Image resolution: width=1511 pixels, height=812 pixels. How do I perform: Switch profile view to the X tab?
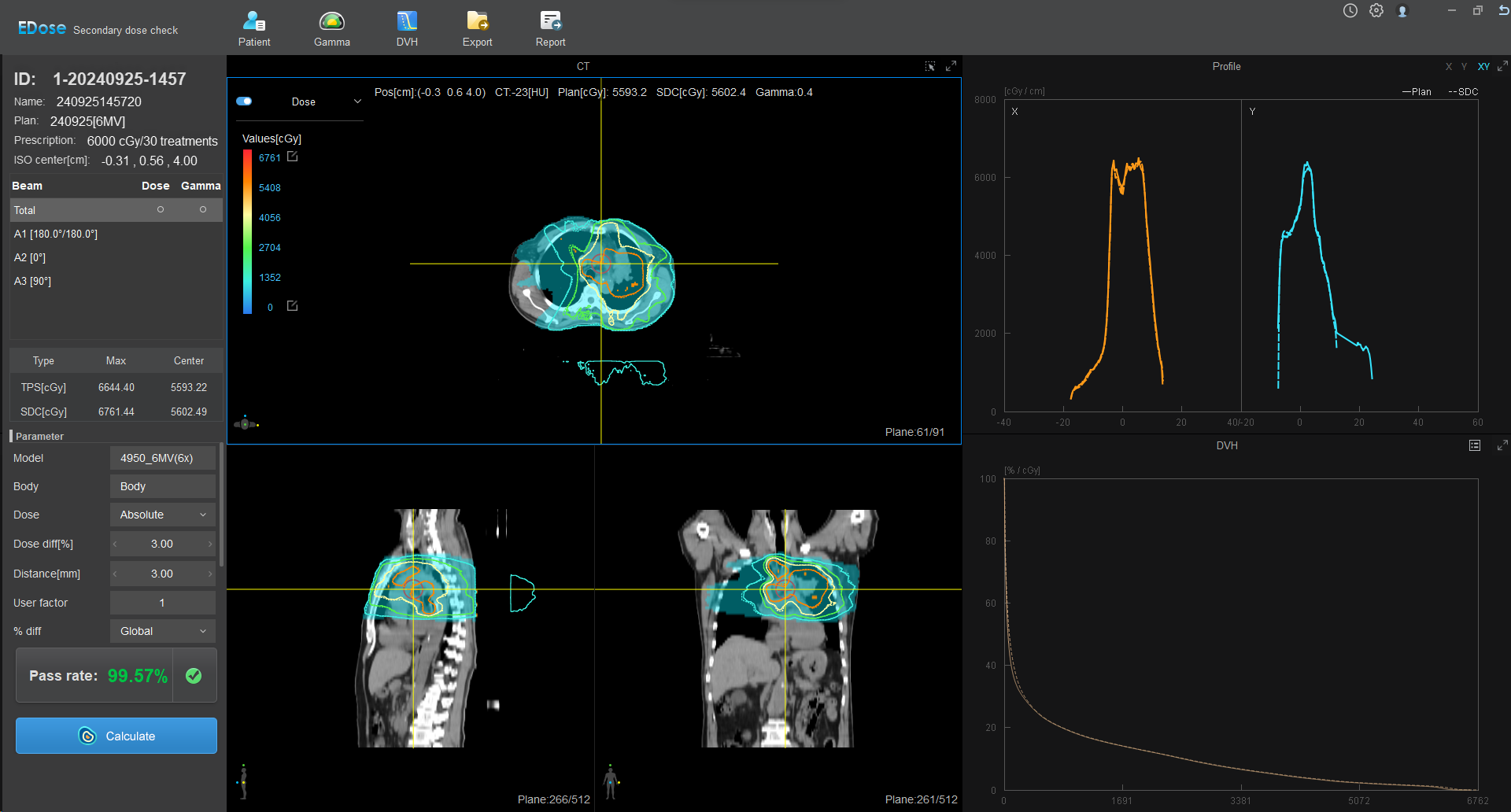tap(1448, 67)
